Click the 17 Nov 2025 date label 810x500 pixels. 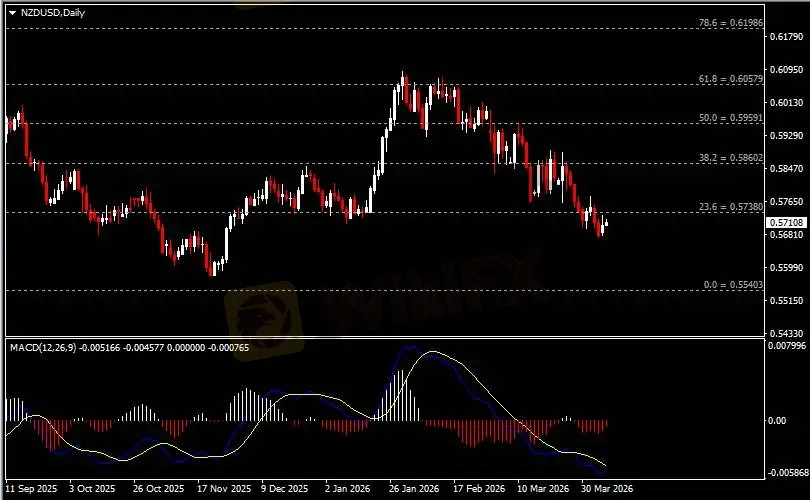[x=224, y=488]
